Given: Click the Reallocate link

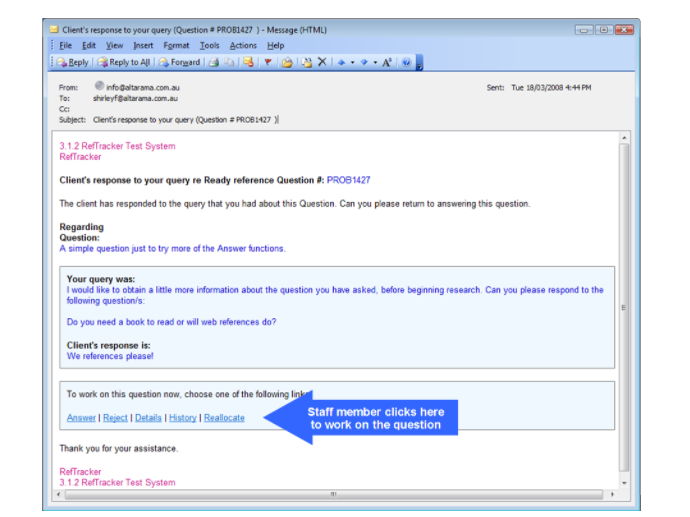Looking at the screenshot, I should coord(224,418).
